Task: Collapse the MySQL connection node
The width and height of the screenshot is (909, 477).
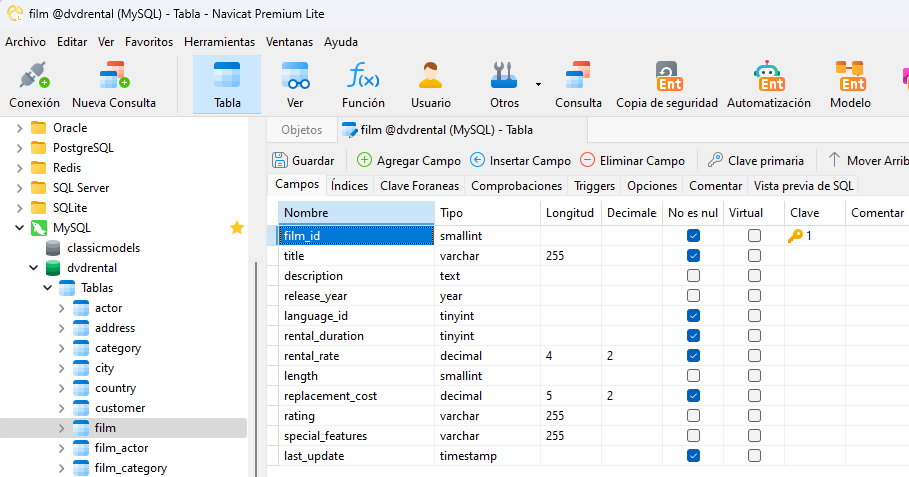Action: pyautogui.click(x=19, y=228)
